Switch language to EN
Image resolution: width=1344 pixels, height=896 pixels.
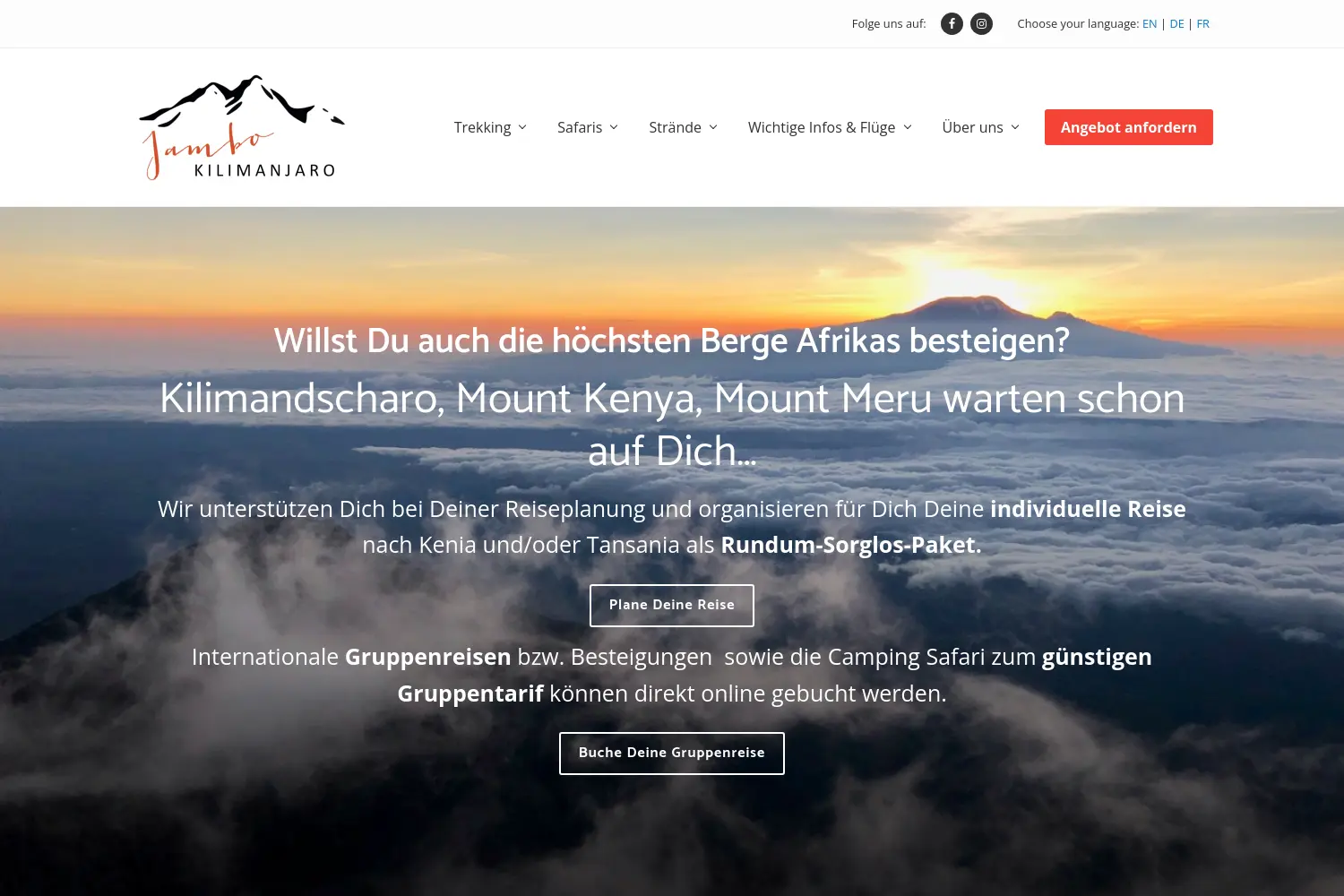pos(1150,24)
